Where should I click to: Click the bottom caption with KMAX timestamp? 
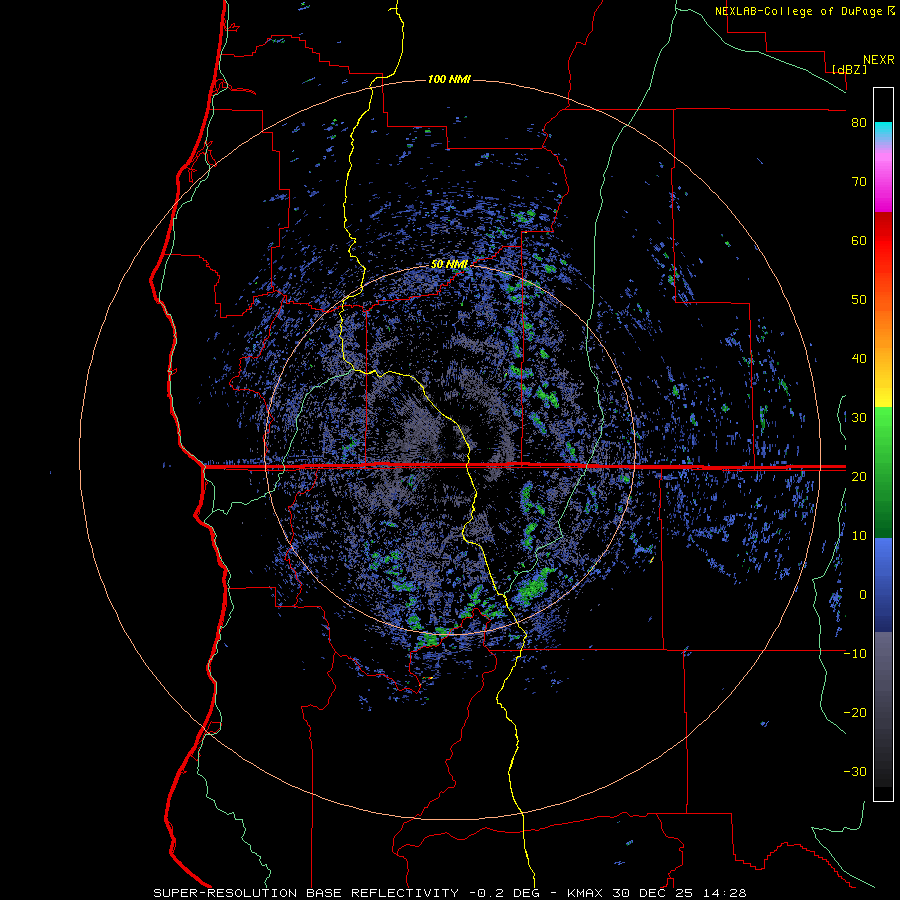coord(449,893)
